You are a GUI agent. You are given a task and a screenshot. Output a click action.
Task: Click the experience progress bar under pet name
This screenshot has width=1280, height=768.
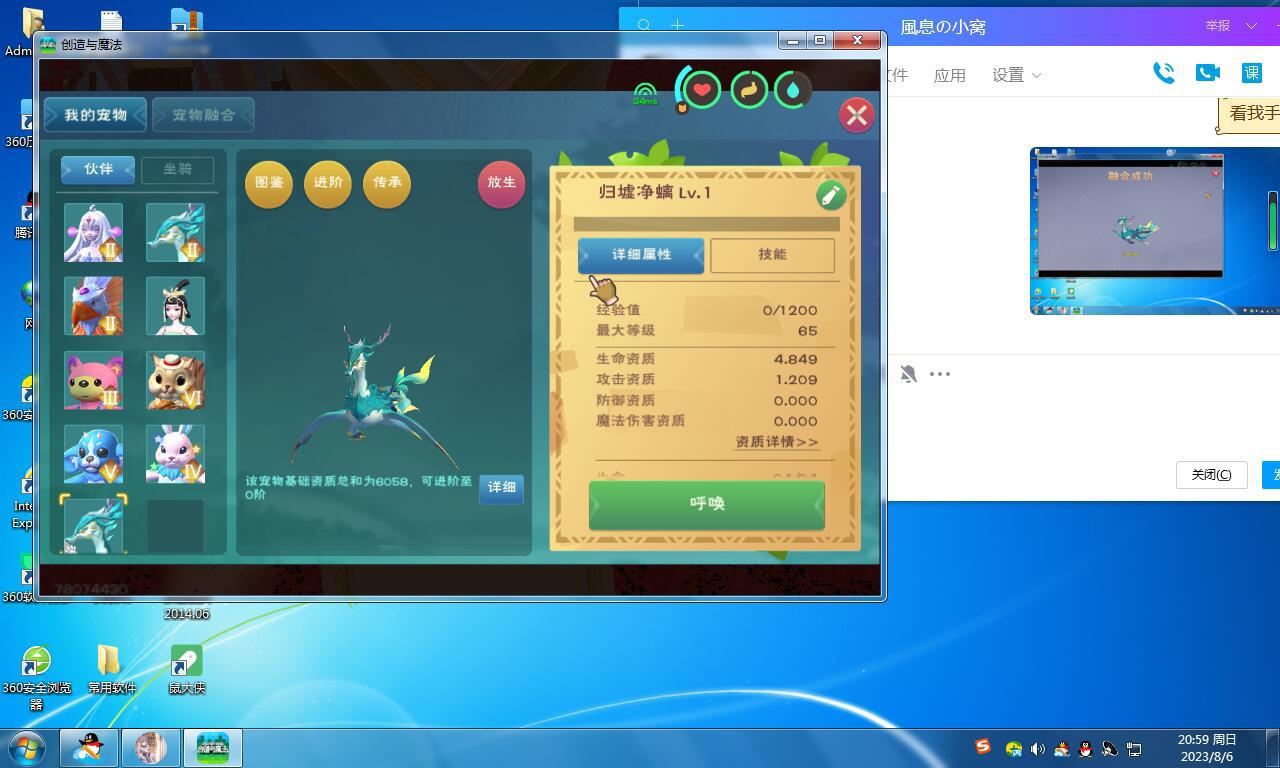pos(706,224)
